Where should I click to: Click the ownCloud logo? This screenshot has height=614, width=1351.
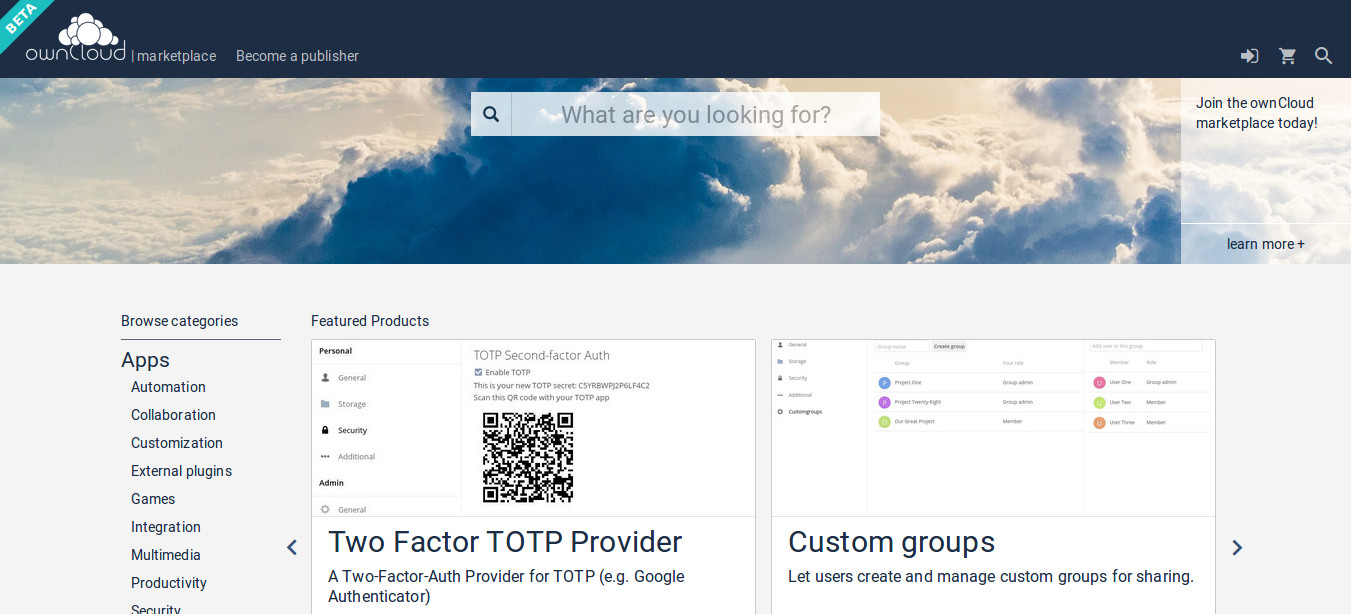pyautogui.click(x=76, y=39)
